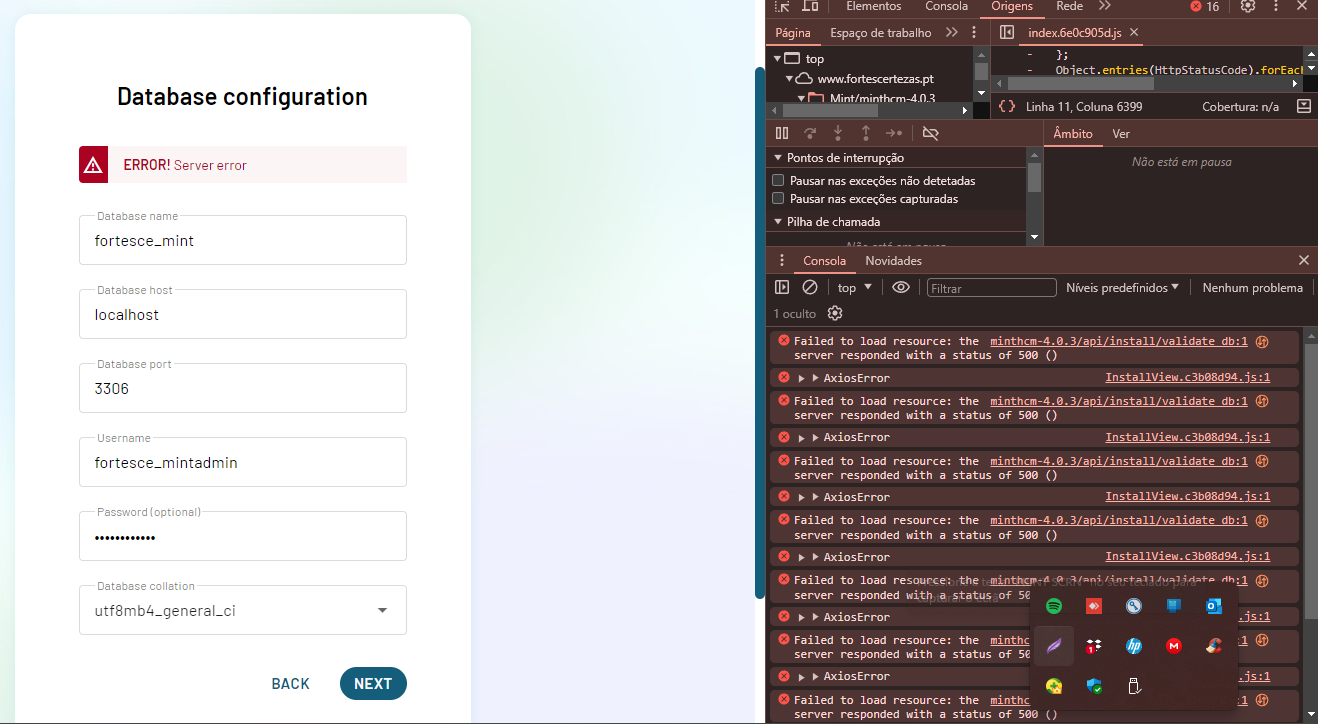Collapse the 'top' tree node in navigator
Viewport: 1318px width, 724px height.
coord(777,58)
